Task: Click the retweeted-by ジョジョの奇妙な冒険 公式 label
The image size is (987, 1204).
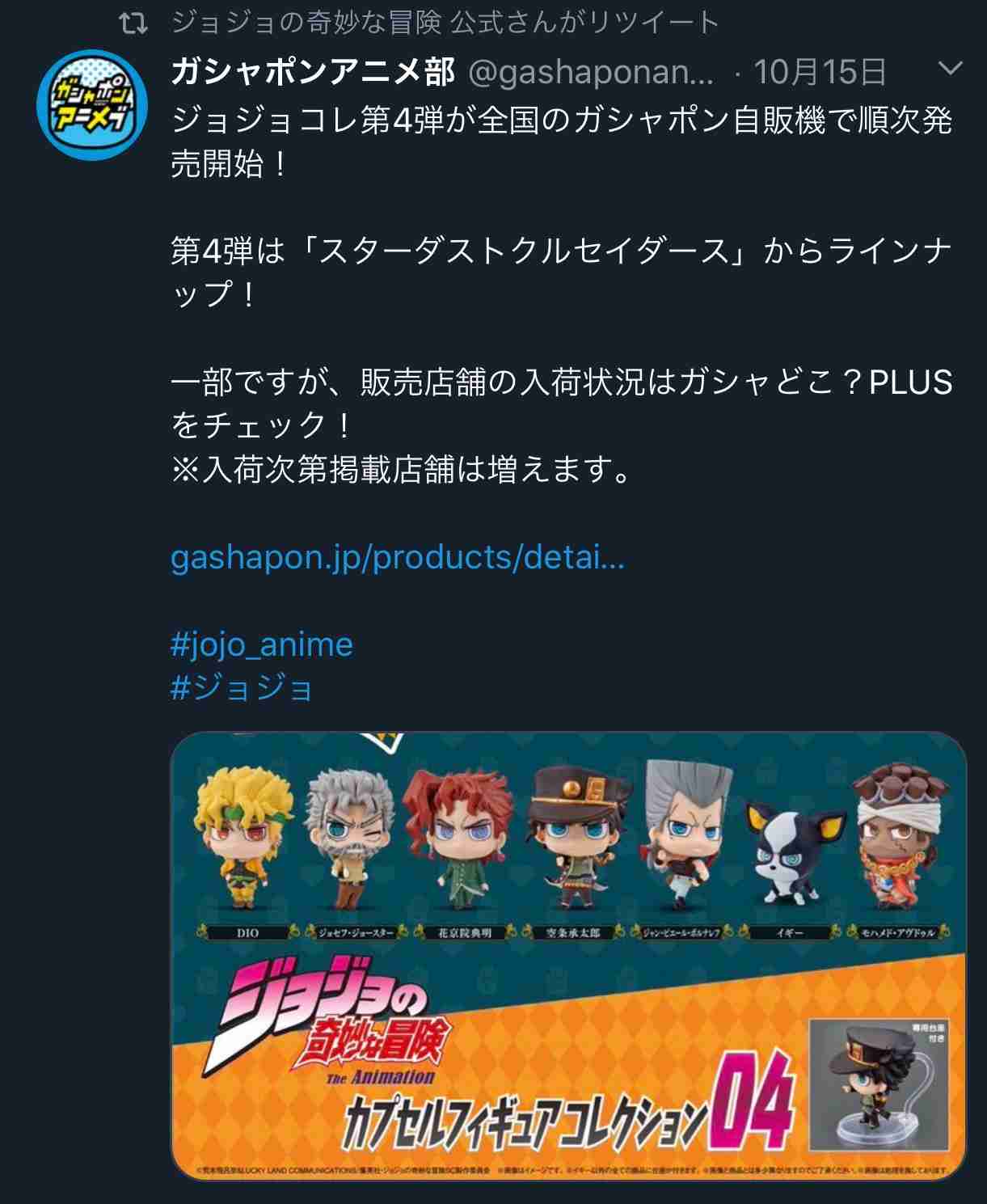Action: coord(445,23)
